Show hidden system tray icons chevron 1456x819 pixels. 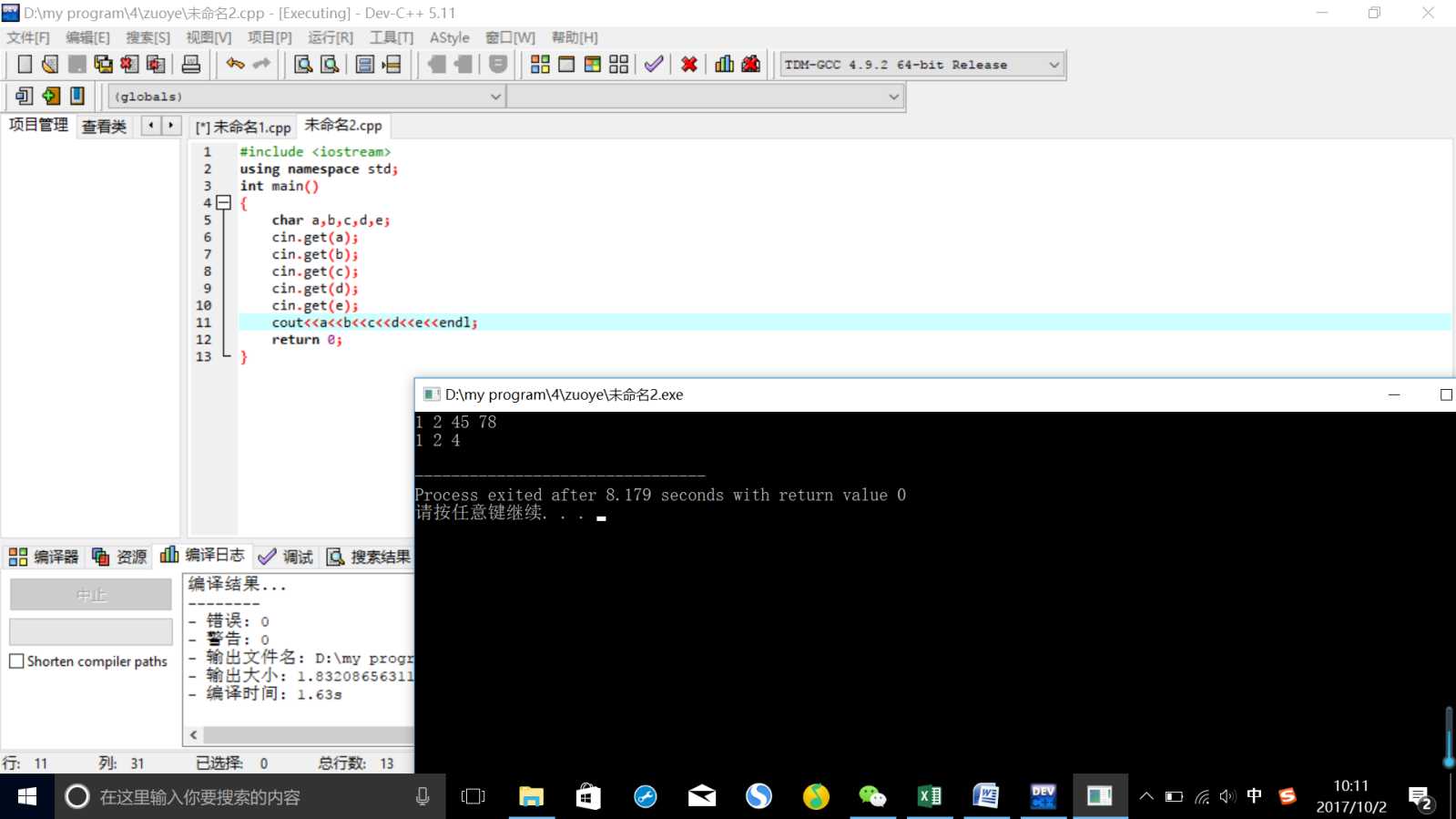1146,796
